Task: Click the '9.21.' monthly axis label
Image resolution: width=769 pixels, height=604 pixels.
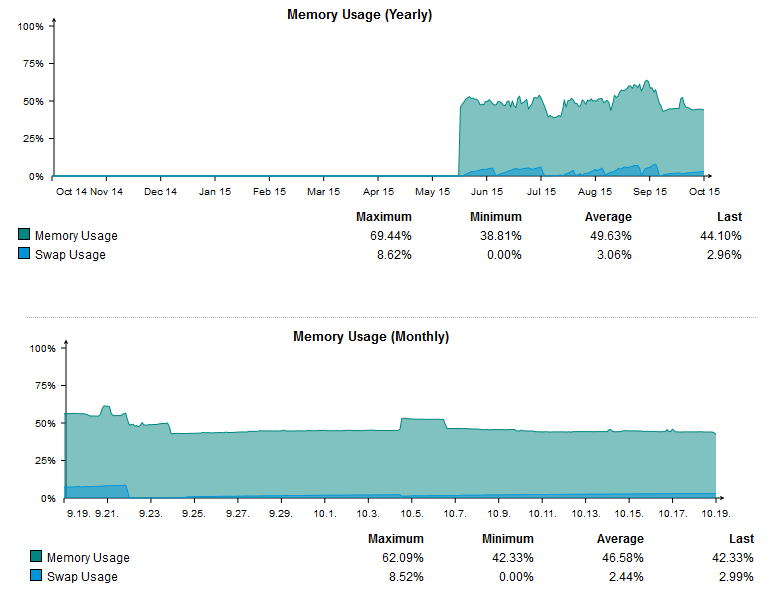Action: point(107,514)
